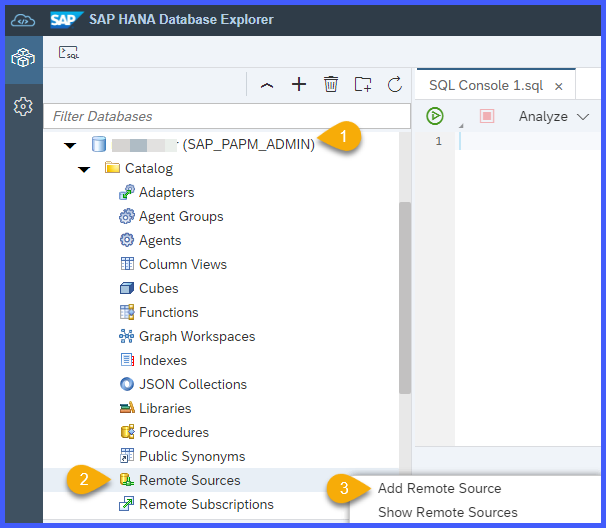Image resolution: width=606 pixels, height=528 pixels.
Task: Click the Column Views icon
Action: tap(127, 264)
